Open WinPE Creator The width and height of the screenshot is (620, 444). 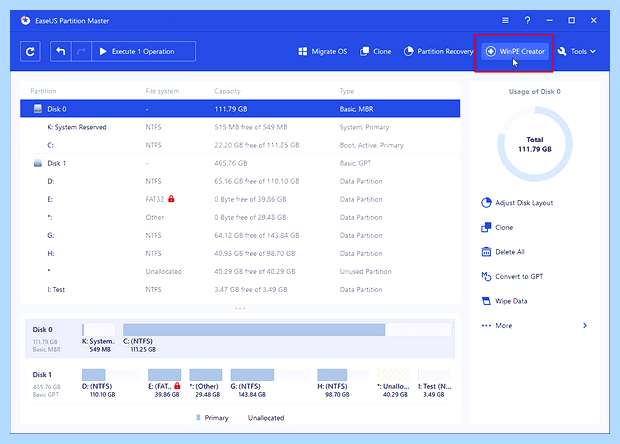(x=515, y=51)
